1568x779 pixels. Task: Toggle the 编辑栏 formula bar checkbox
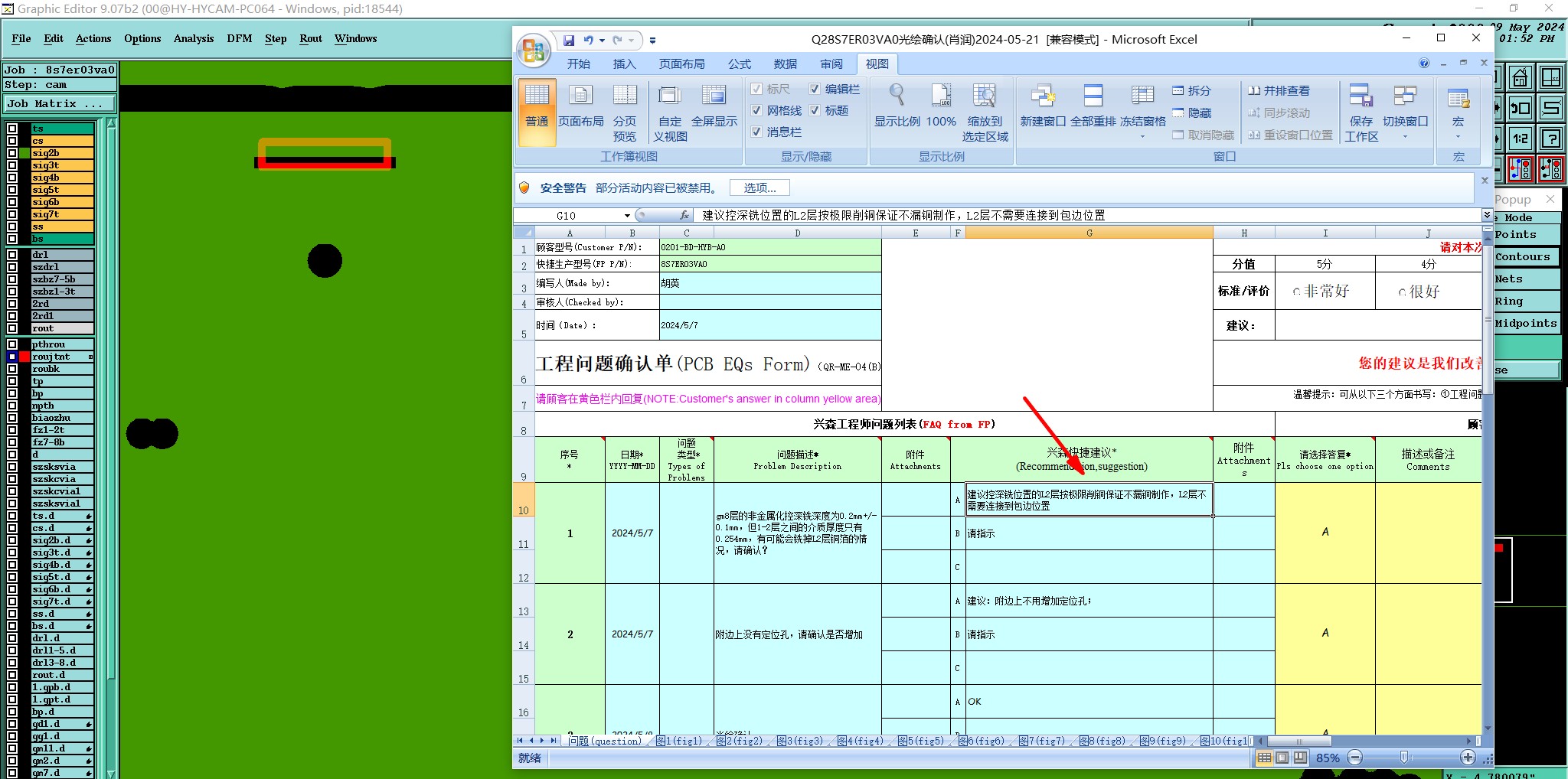[x=815, y=89]
